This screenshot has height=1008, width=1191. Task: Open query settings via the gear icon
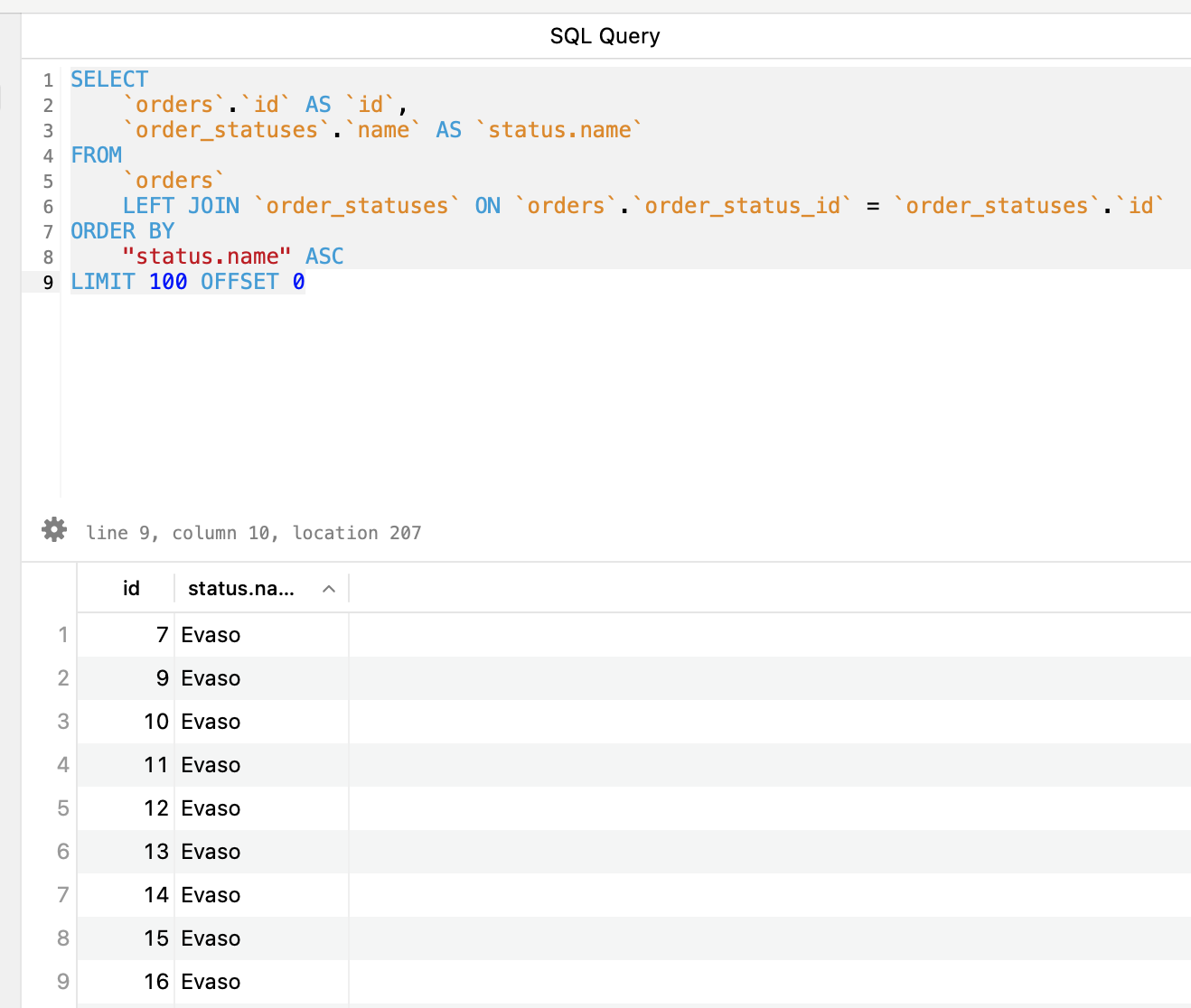pyautogui.click(x=53, y=529)
